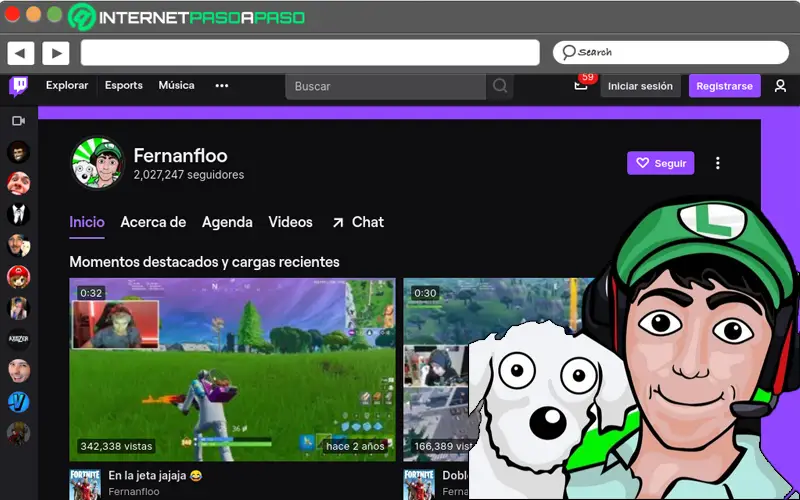Go to Esports in the navigation bar

coord(124,85)
